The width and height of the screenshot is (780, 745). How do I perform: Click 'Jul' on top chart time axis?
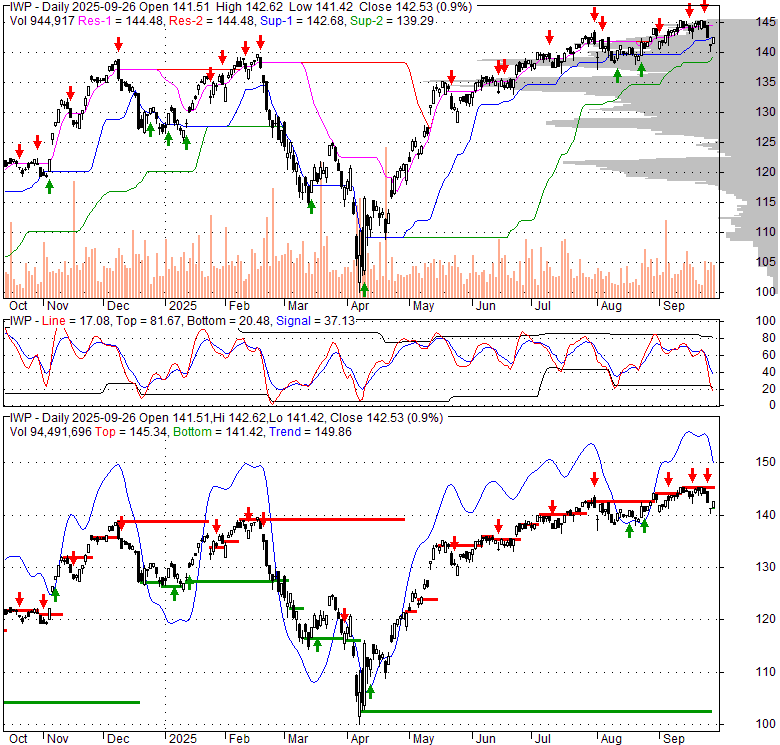click(543, 306)
